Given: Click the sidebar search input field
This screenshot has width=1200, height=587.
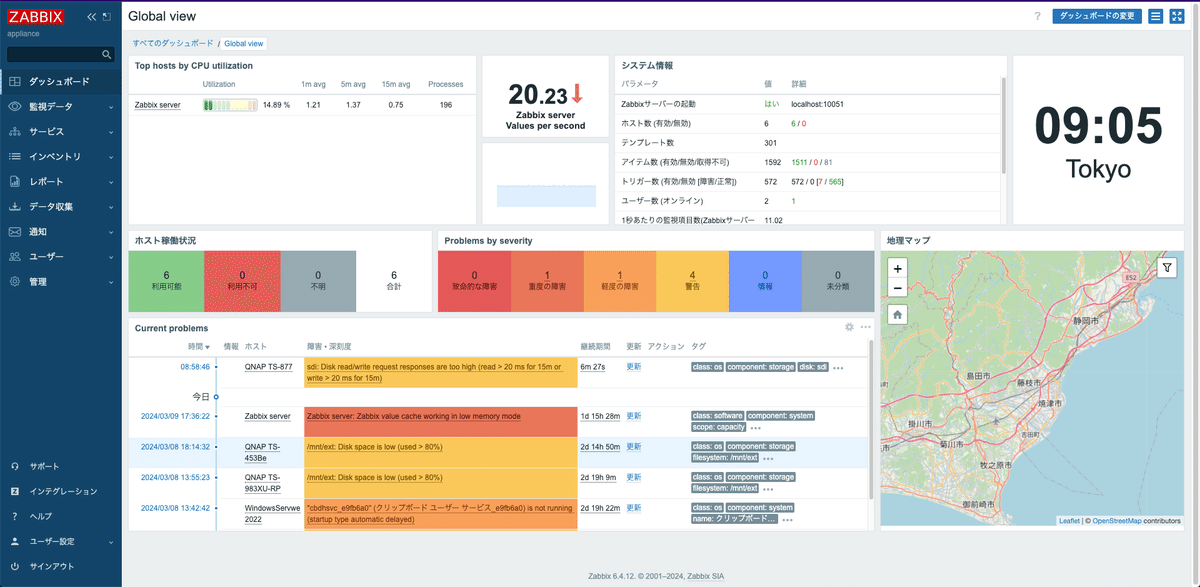Looking at the screenshot, I should [x=60, y=54].
